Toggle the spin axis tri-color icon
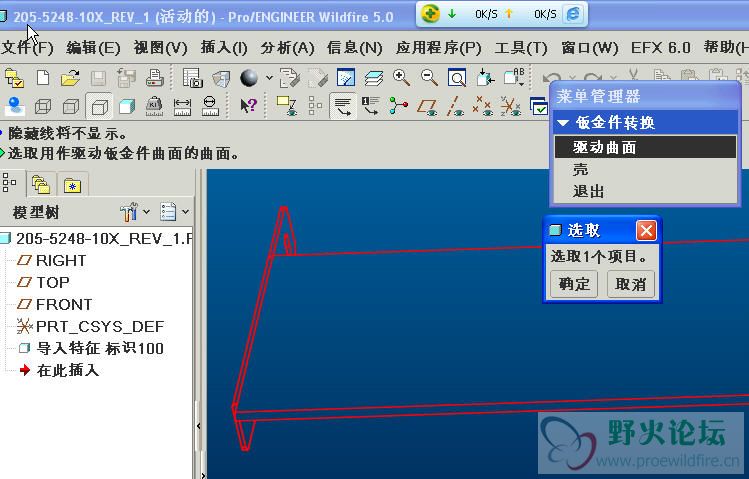Screen dimensions: 749x479 pyautogui.click(x=398, y=106)
